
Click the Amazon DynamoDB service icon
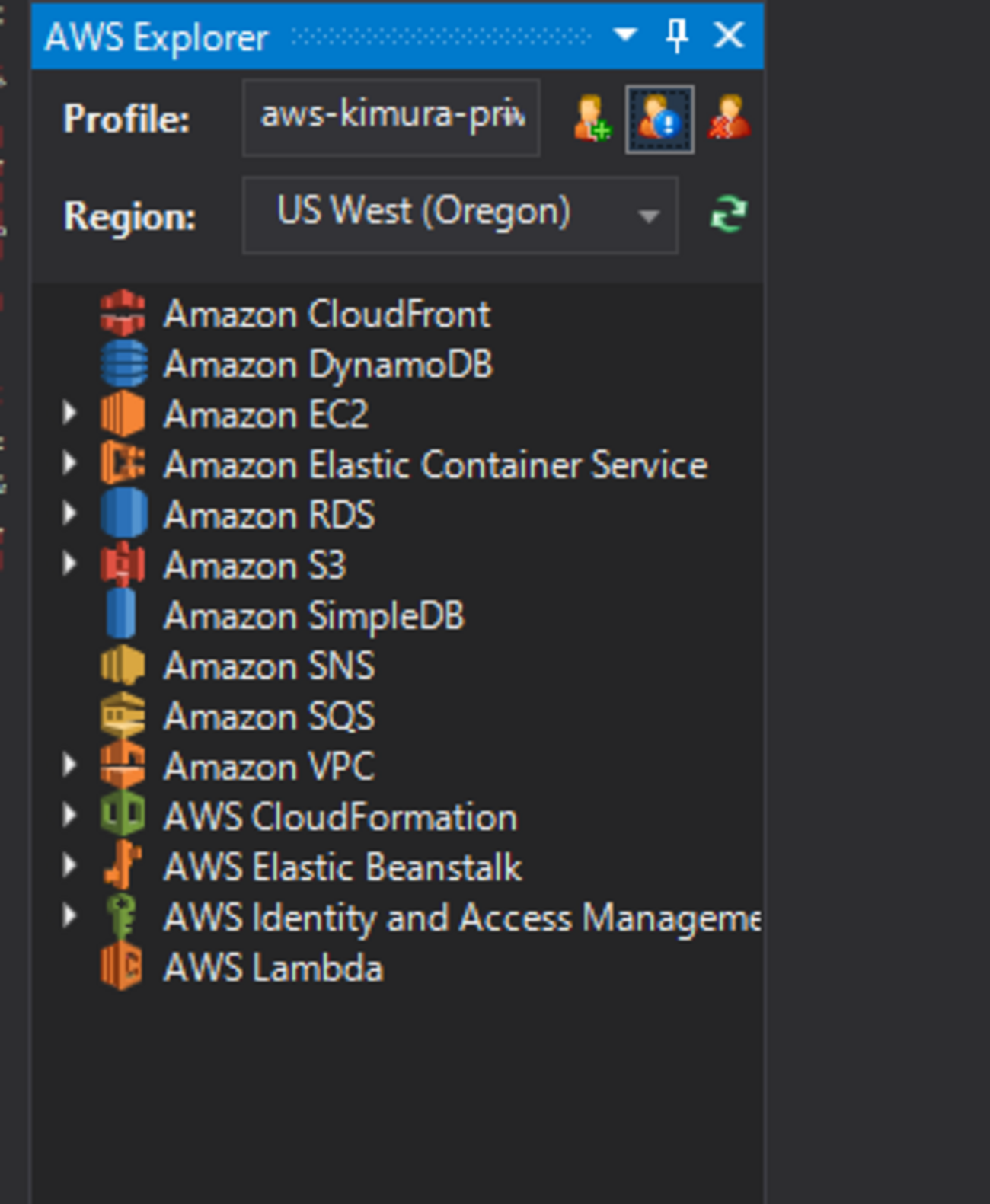124,364
